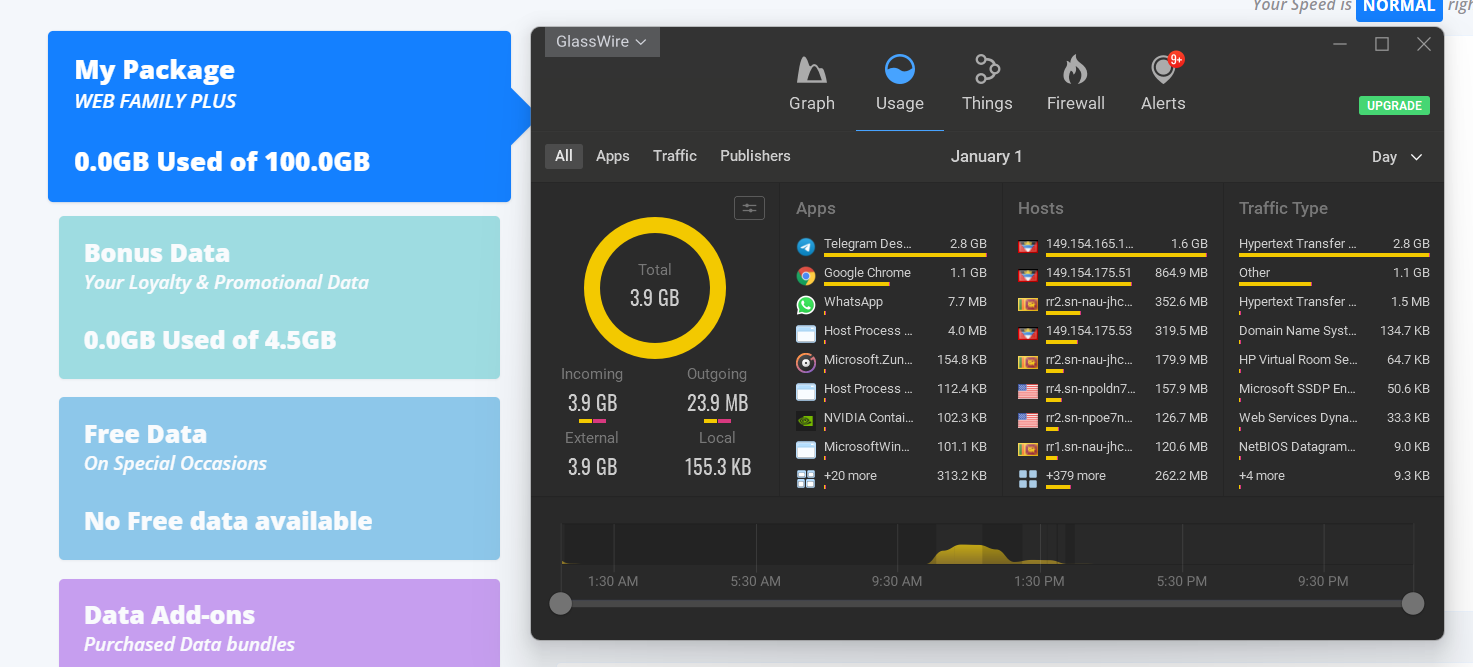Click flag of rr2.sn-nau-jhc 352.6 MB host
This screenshot has width=1473, height=667.
(x=1028, y=304)
